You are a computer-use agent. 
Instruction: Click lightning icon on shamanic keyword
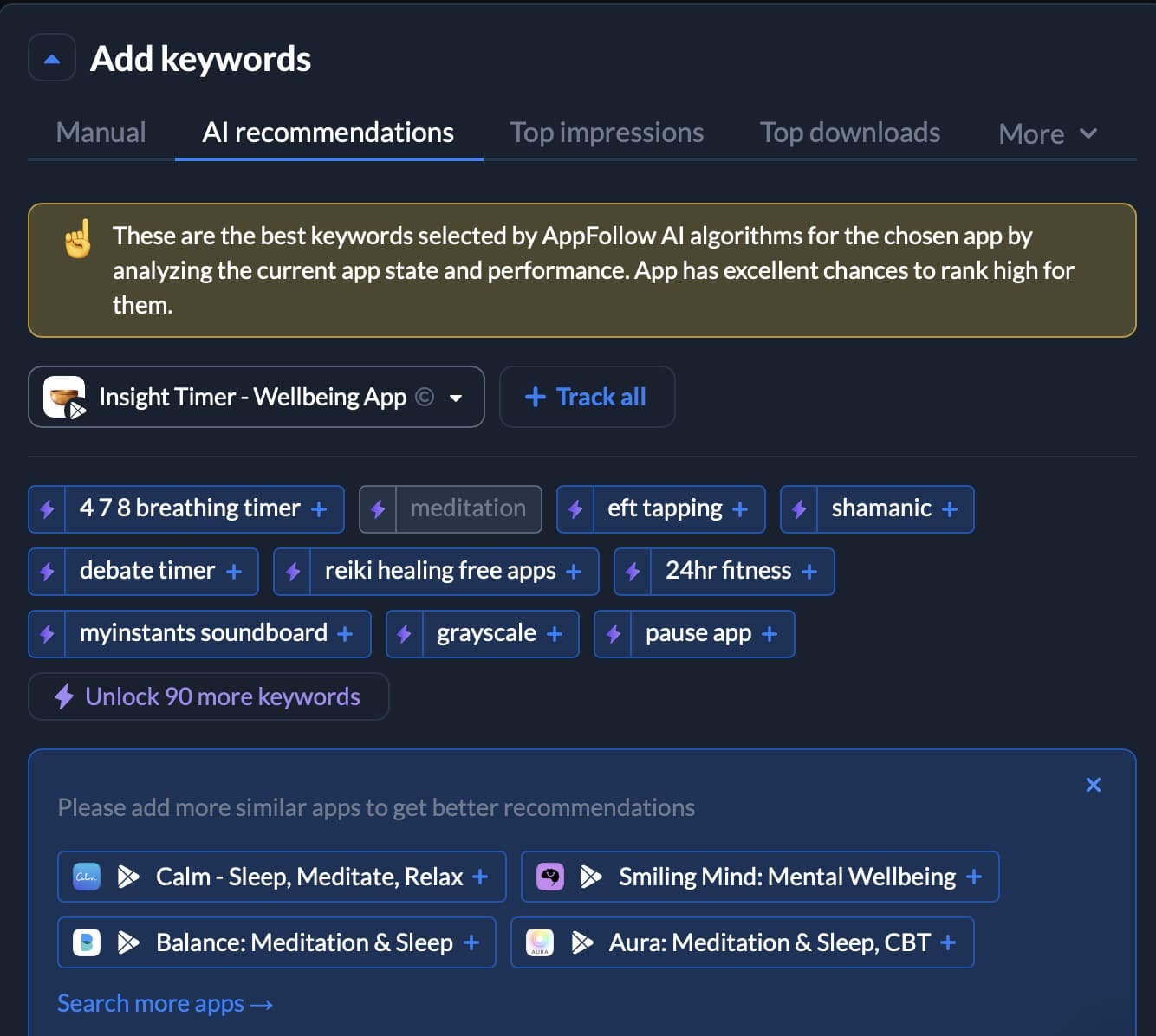(799, 509)
